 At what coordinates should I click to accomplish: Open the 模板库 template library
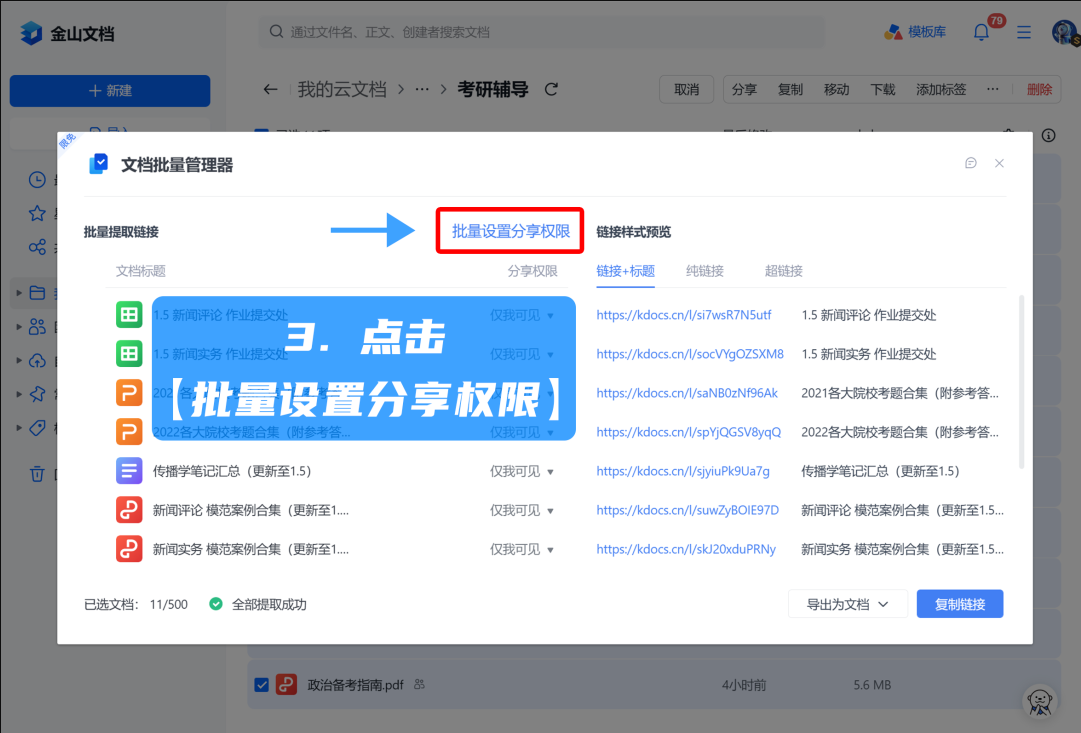(915, 32)
